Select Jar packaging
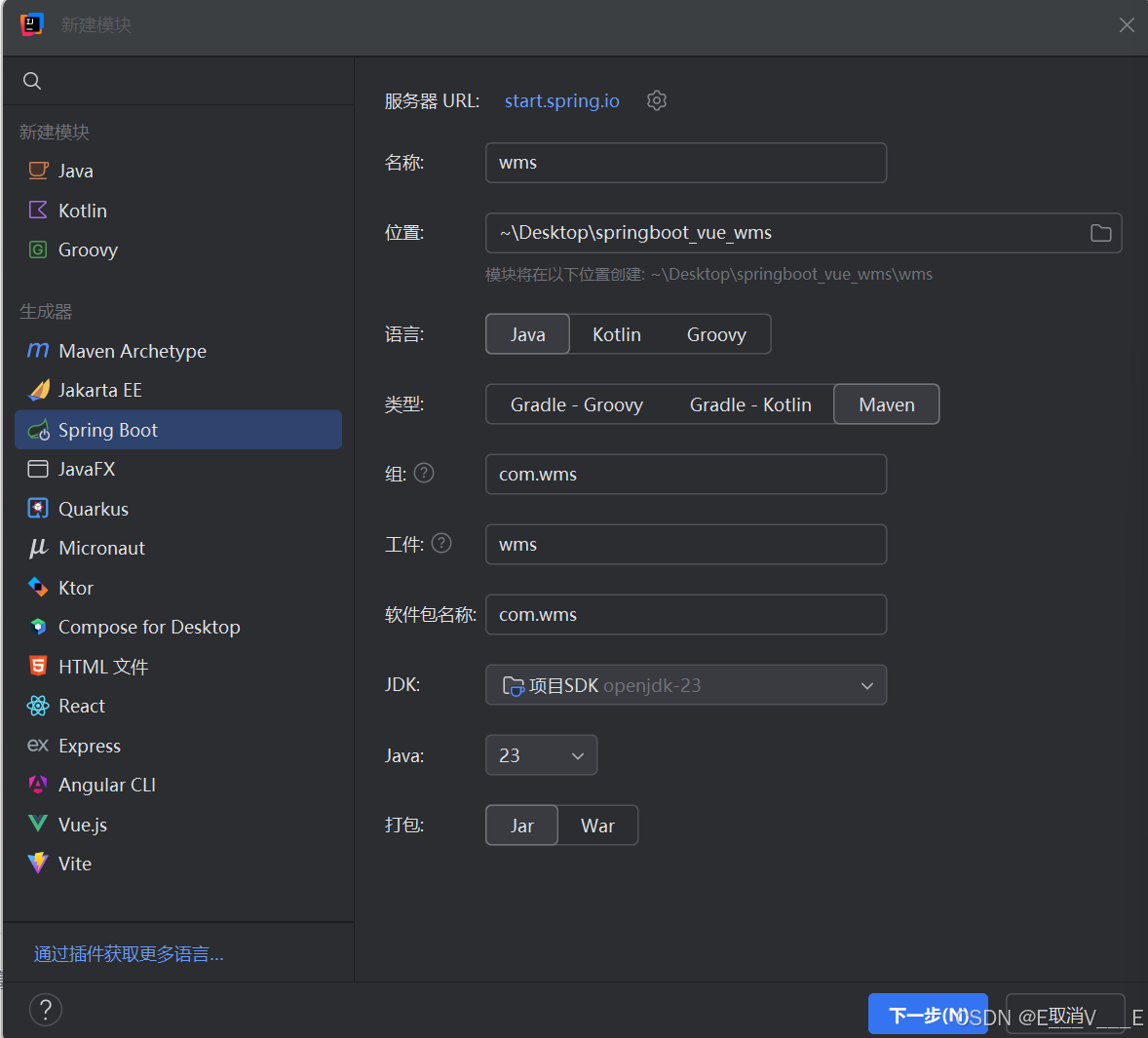The height and width of the screenshot is (1038, 1148). (522, 825)
